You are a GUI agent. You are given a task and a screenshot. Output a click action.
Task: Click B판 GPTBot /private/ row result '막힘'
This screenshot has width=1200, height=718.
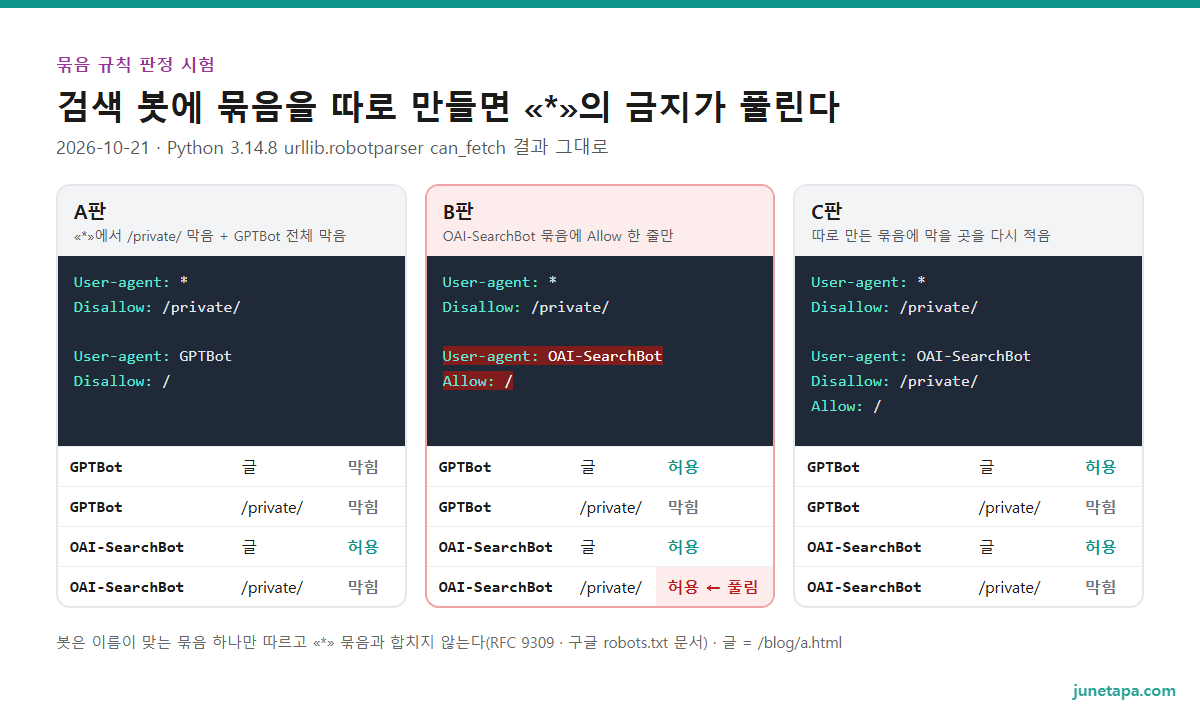point(684,507)
